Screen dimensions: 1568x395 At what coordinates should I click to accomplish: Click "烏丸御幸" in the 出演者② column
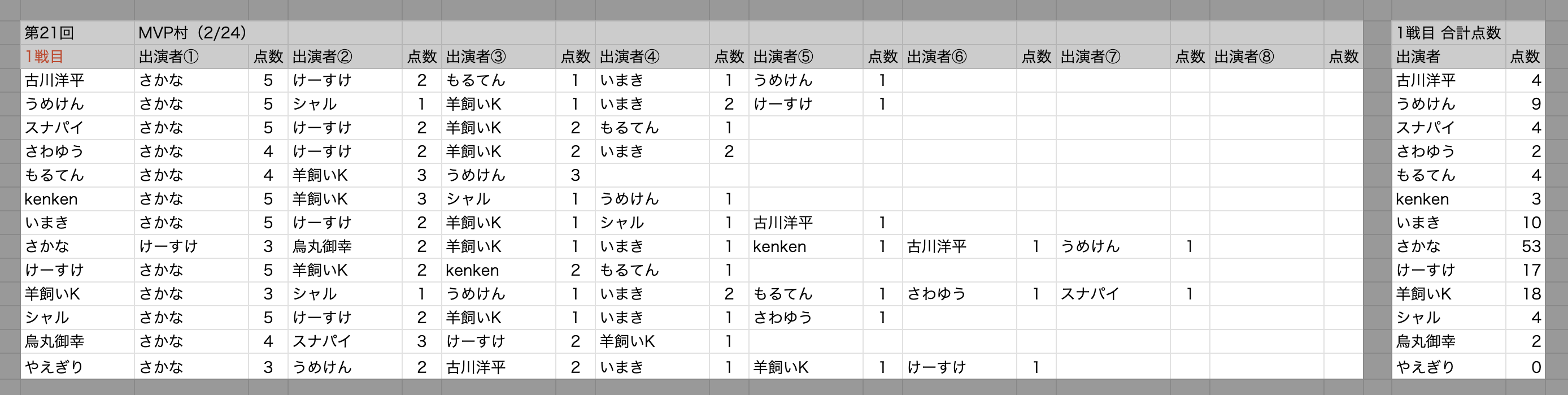click(322, 246)
